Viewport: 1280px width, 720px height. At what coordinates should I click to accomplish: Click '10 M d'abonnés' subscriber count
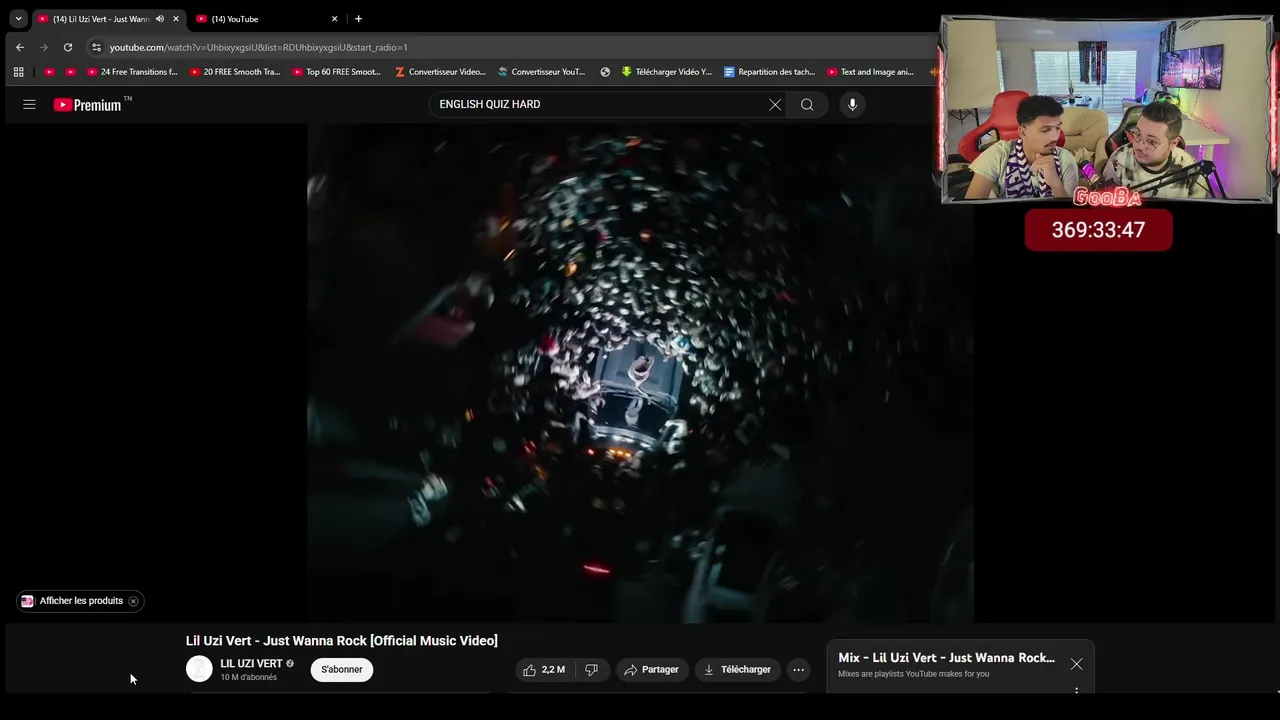pyautogui.click(x=249, y=677)
